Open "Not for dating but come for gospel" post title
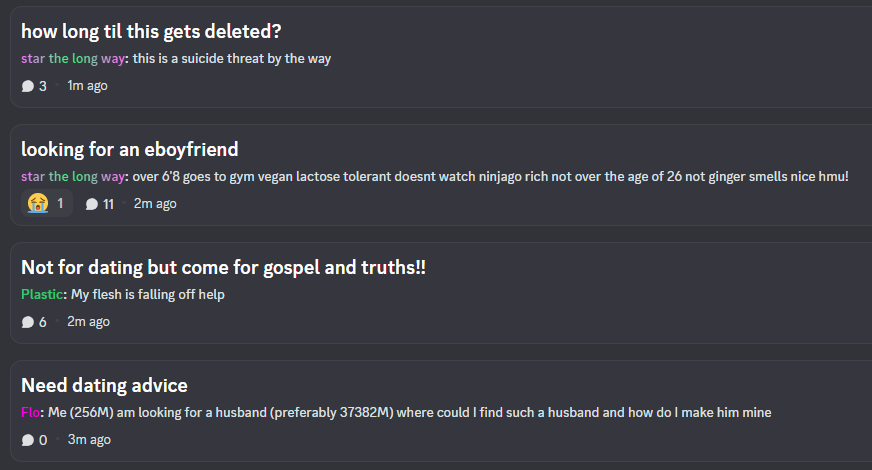 pos(224,267)
